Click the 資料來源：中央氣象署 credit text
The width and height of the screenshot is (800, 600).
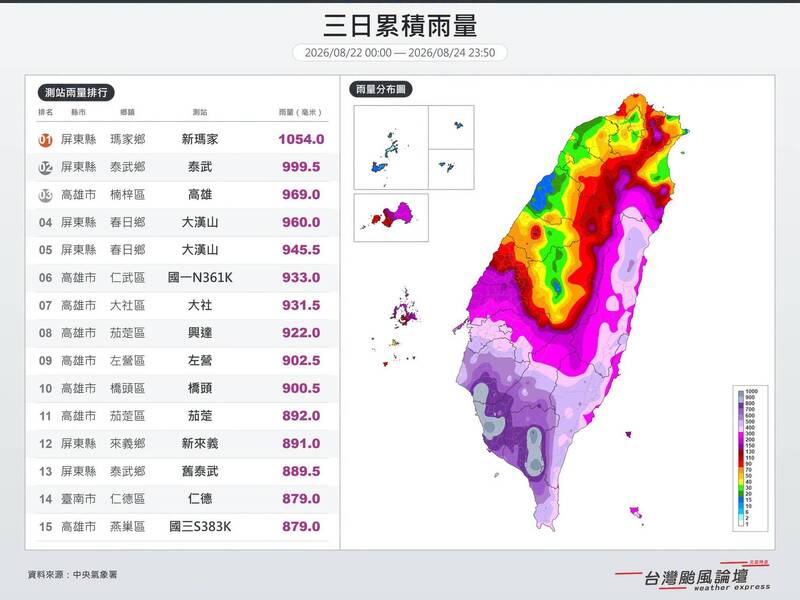72,574
